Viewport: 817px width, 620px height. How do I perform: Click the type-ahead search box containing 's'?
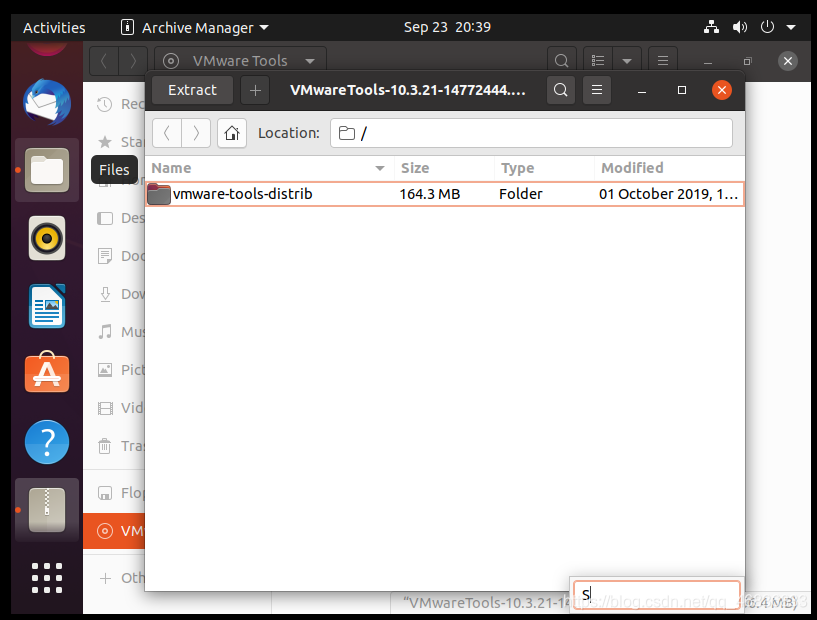point(657,594)
